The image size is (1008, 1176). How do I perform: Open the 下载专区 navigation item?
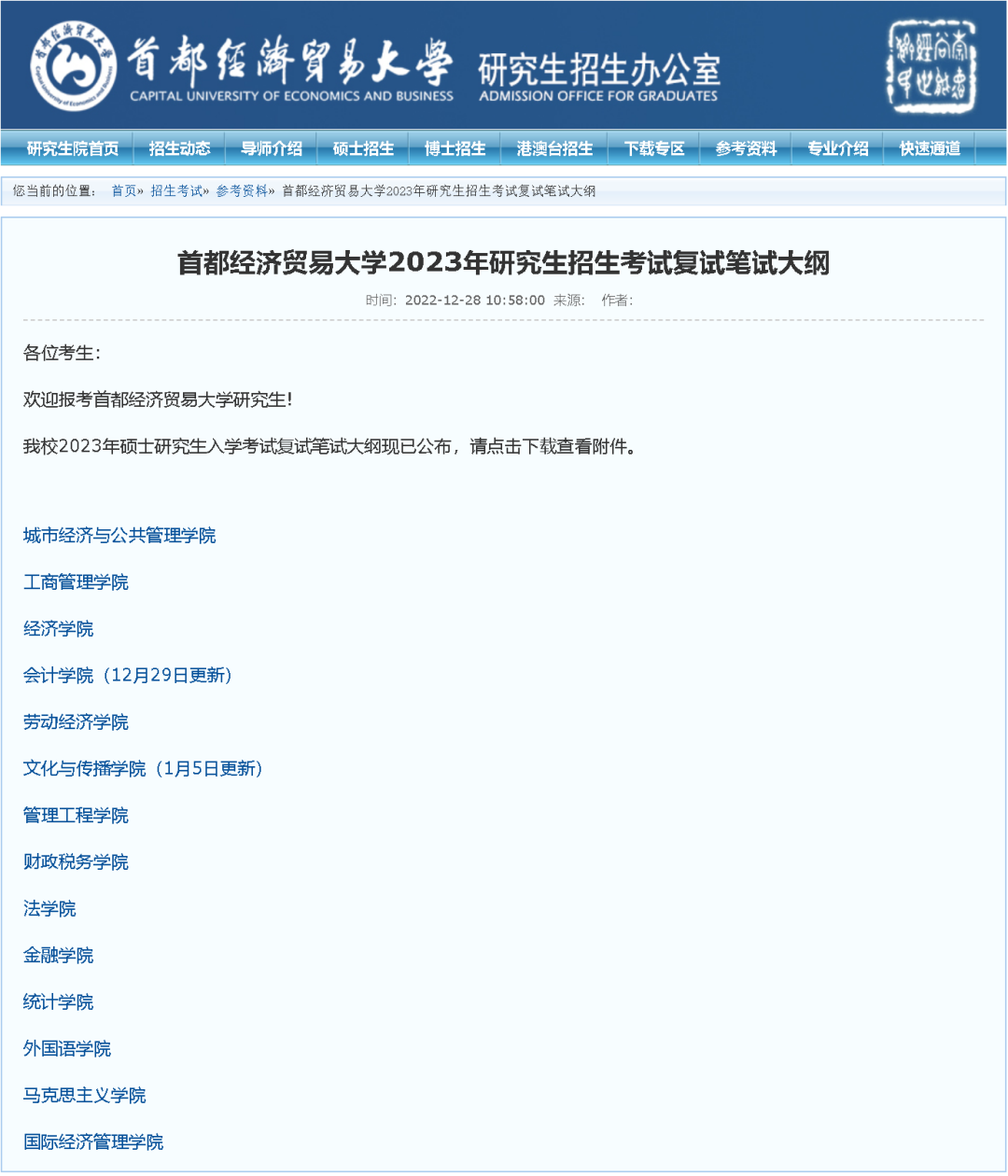click(654, 148)
